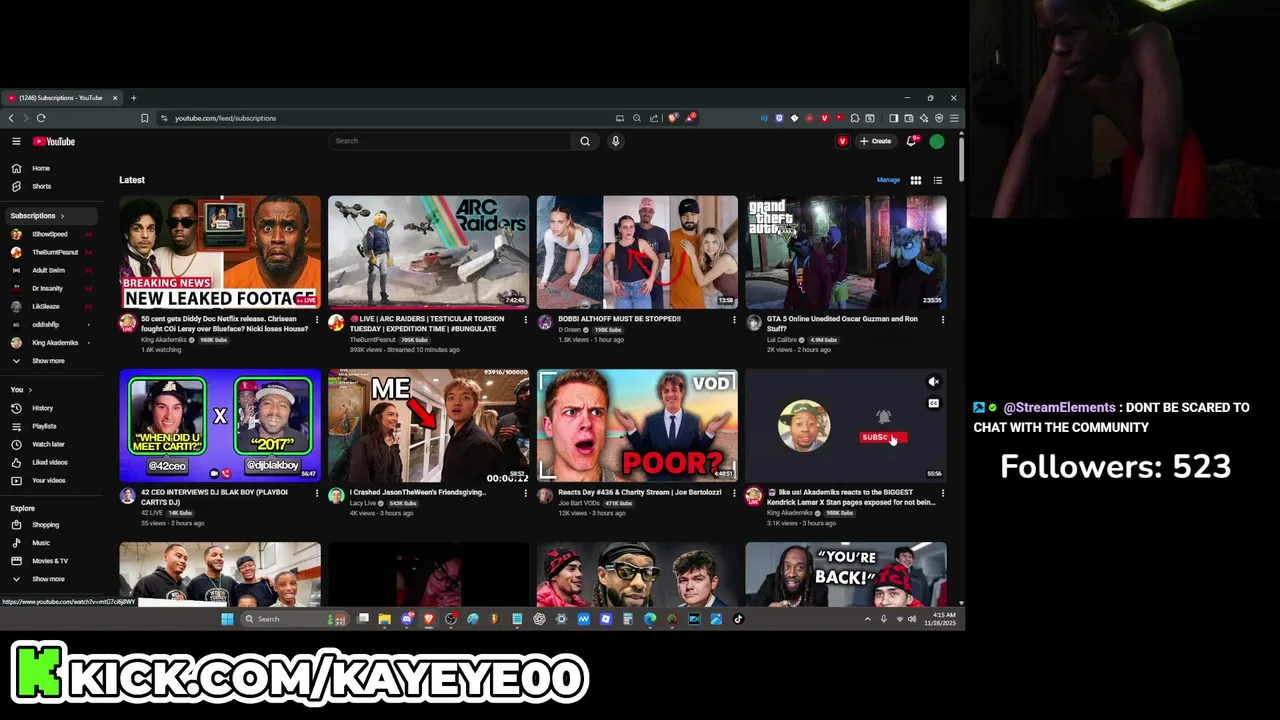Open YouTube notifications bell
1280x720 pixels.
[x=911, y=141]
